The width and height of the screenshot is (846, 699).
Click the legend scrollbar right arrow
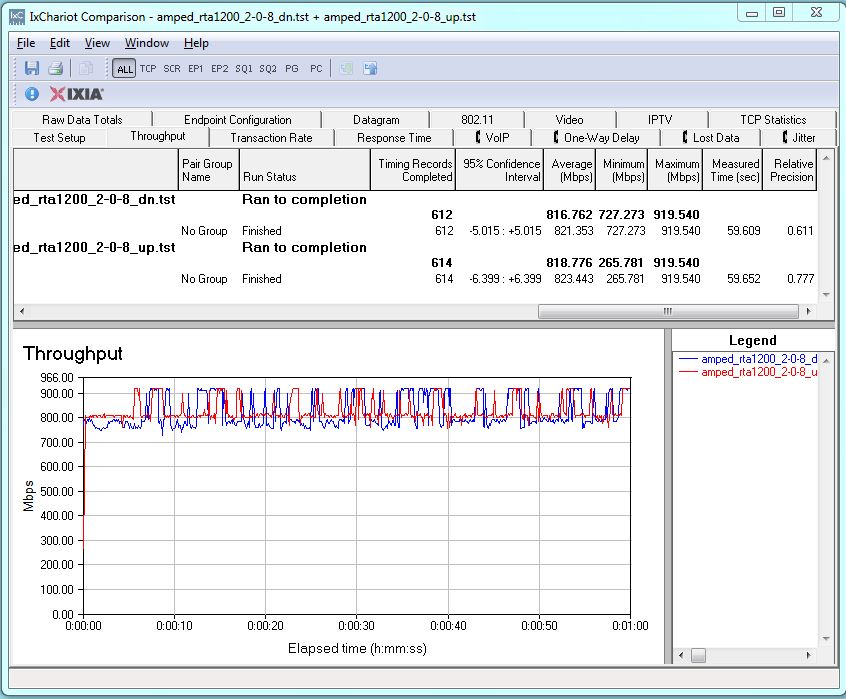(x=808, y=655)
